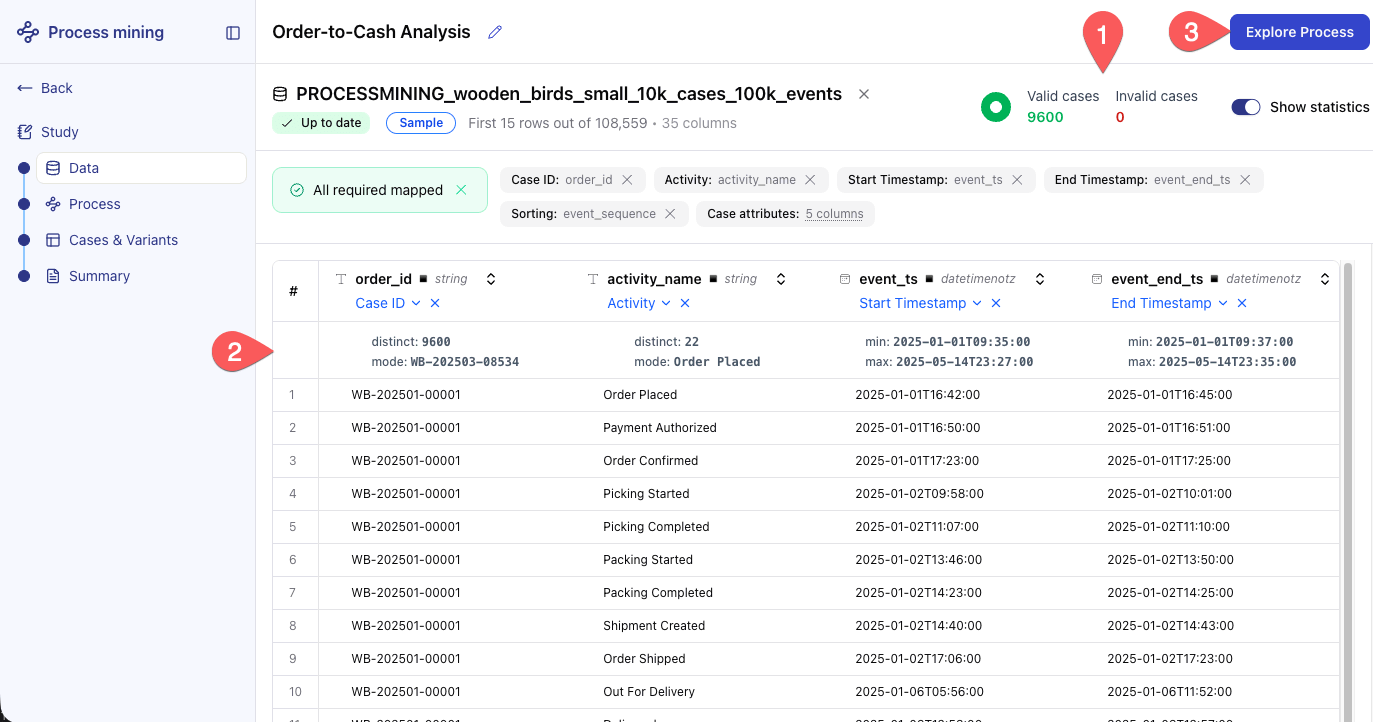Click end timestamp 2025-01-02T10:01:00 cell

point(1170,494)
